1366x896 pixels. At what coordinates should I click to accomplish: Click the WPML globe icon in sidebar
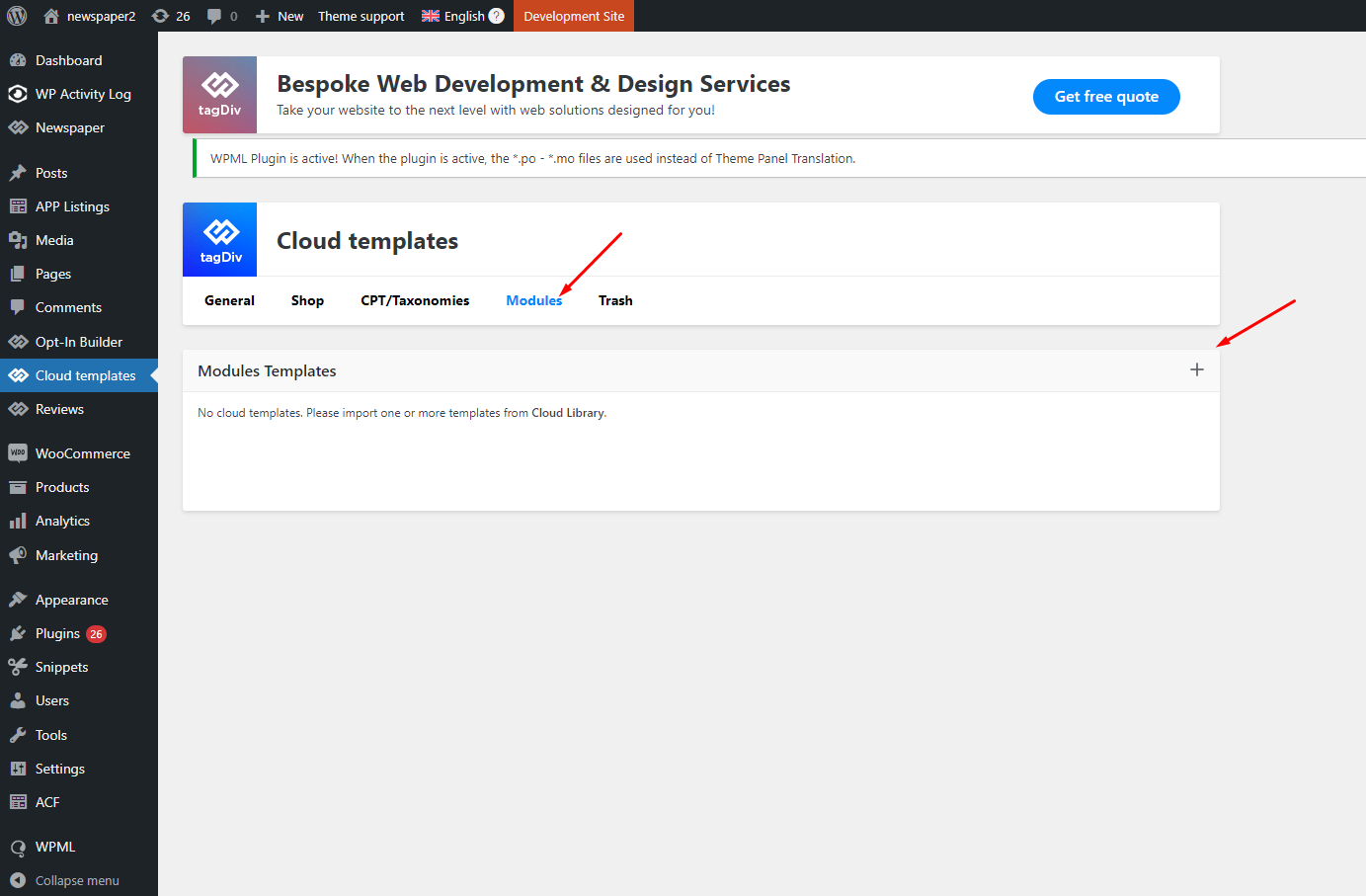pos(18,848)
